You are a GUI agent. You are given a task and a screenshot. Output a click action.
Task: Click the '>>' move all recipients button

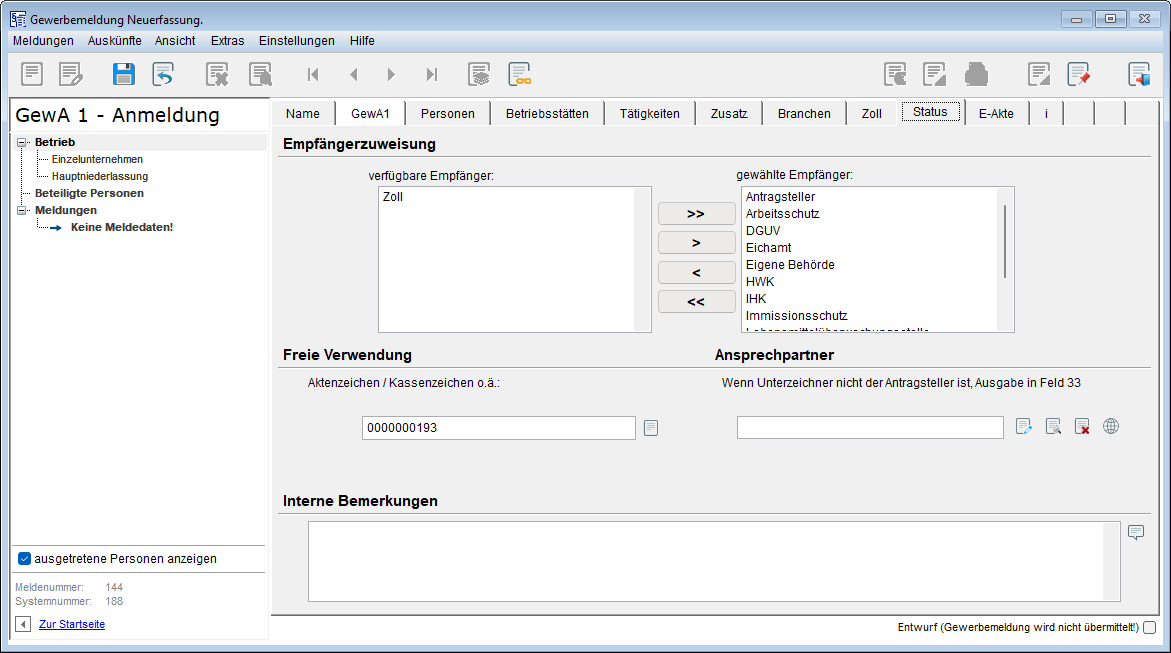point(696,214)
